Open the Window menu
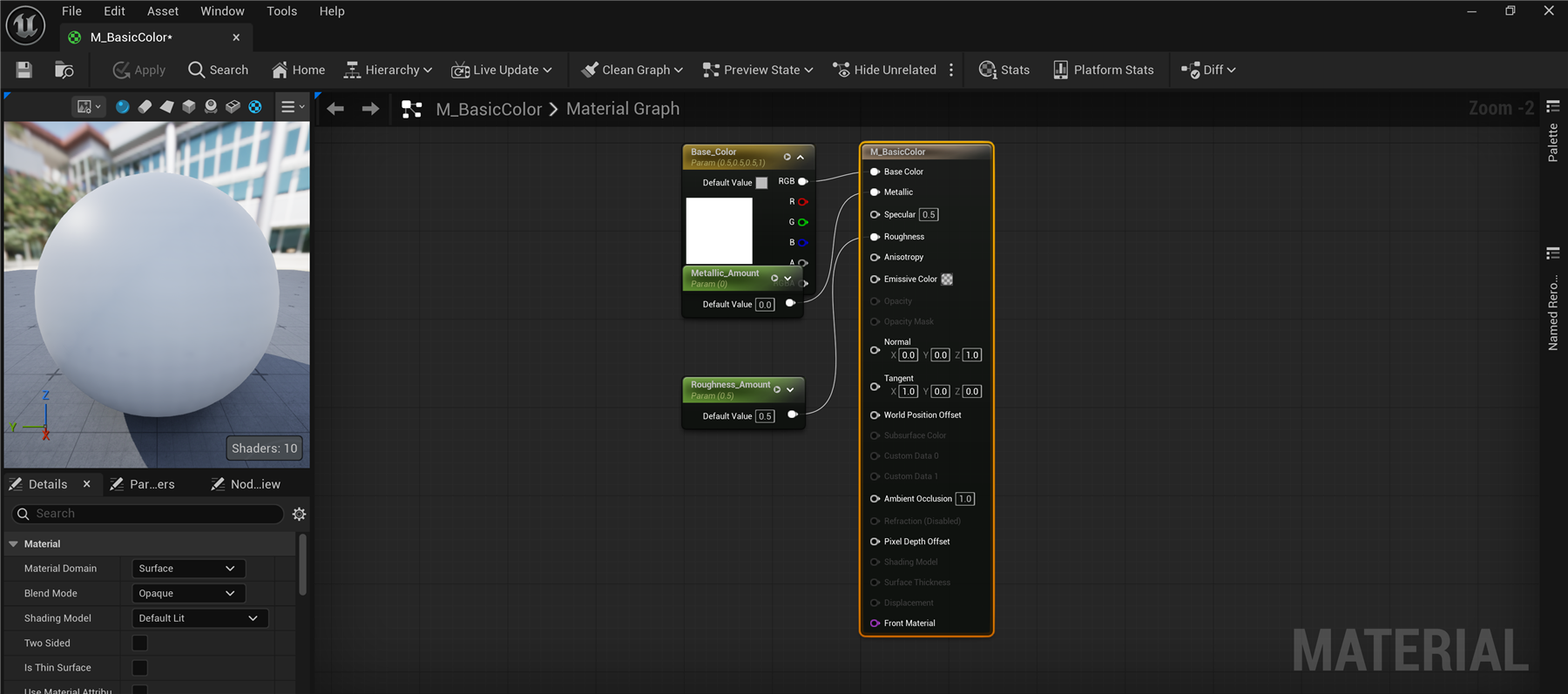The width and height of the screenshot is (1568, 694). [222, 11]
